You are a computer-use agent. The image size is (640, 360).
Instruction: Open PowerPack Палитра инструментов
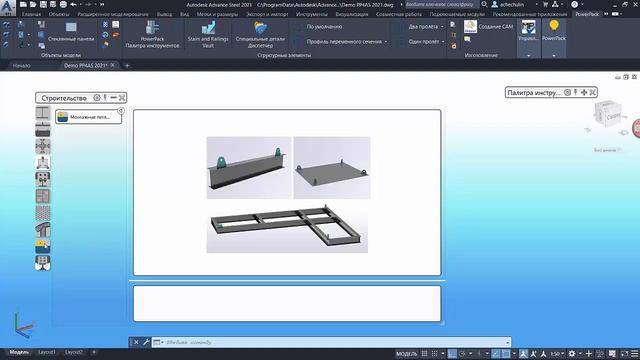152,34
